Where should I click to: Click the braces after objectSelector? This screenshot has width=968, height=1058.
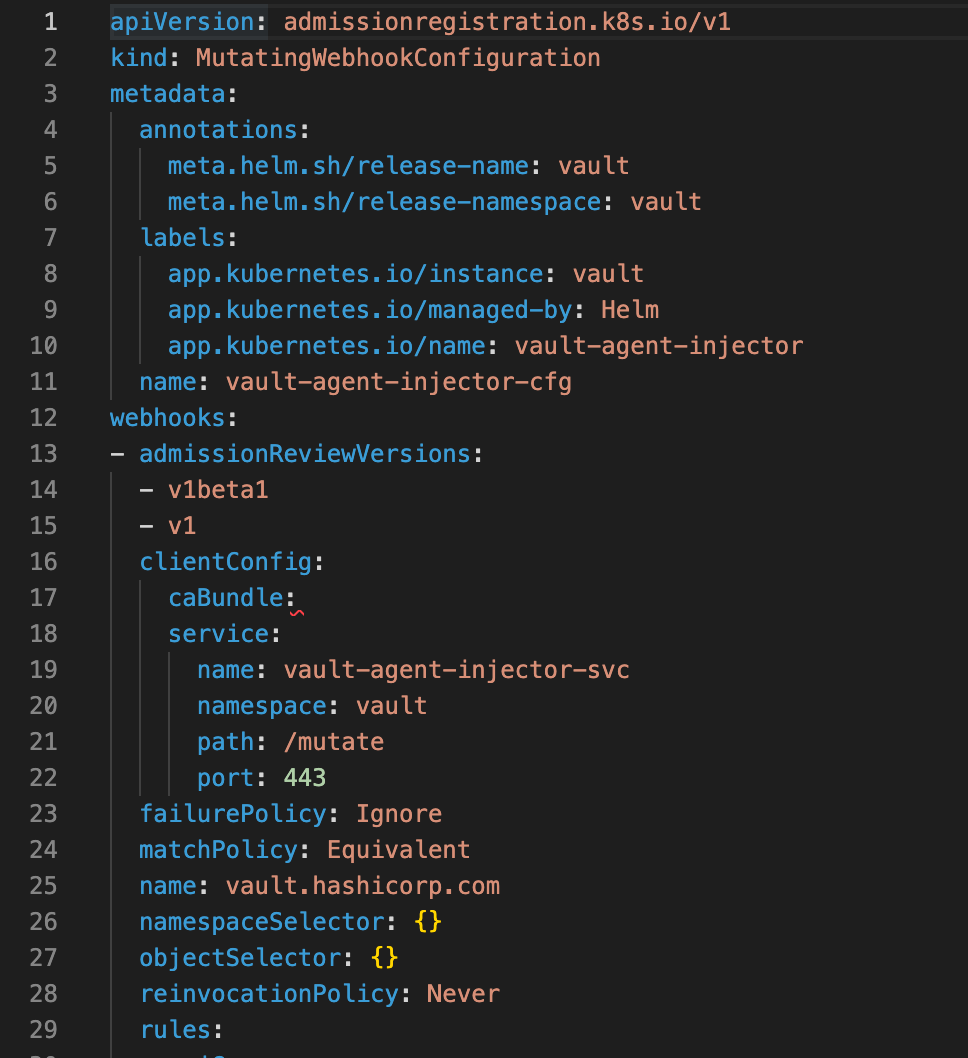click(385, 957)
